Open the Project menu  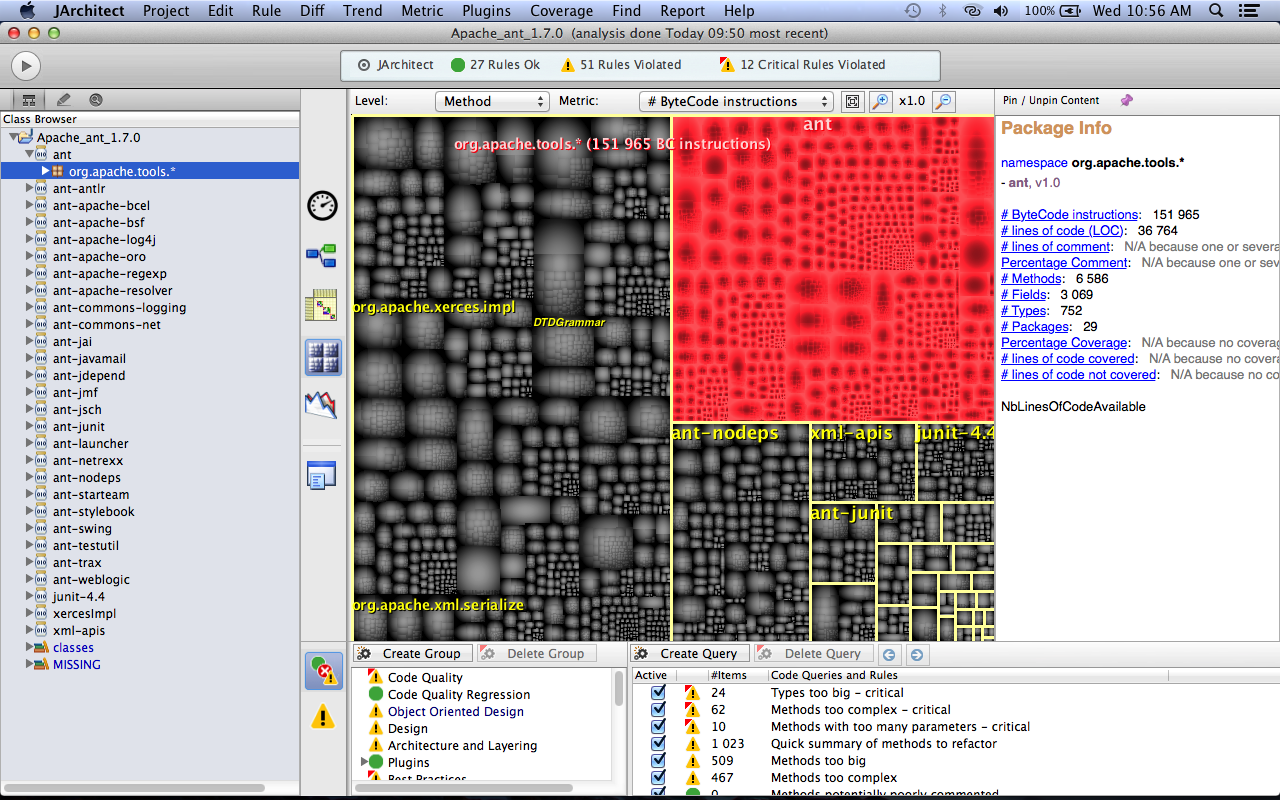pyautogui.click(x=166, y=11)
